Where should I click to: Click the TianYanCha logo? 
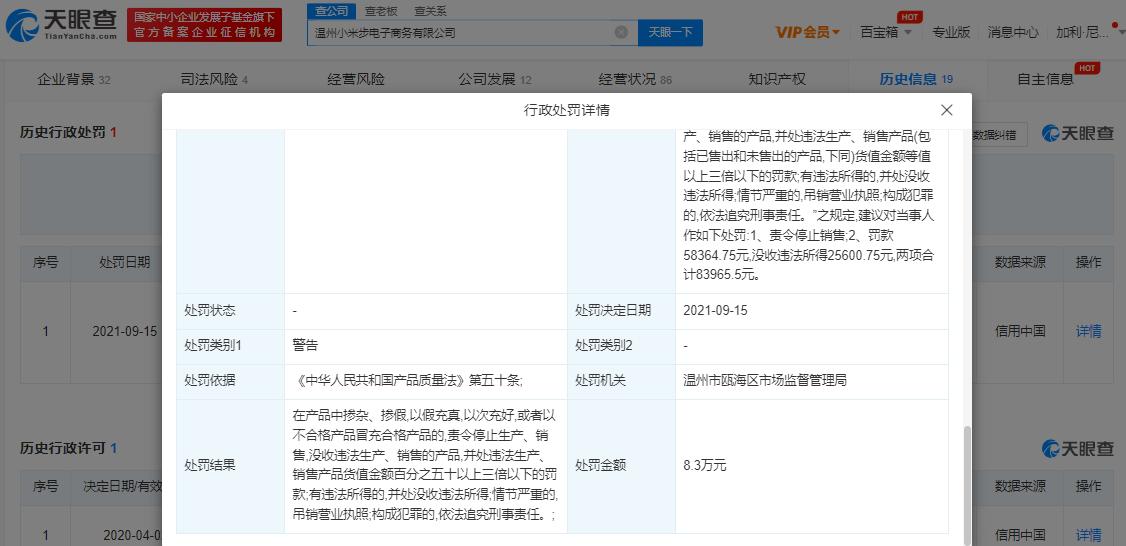coord(62,25)
